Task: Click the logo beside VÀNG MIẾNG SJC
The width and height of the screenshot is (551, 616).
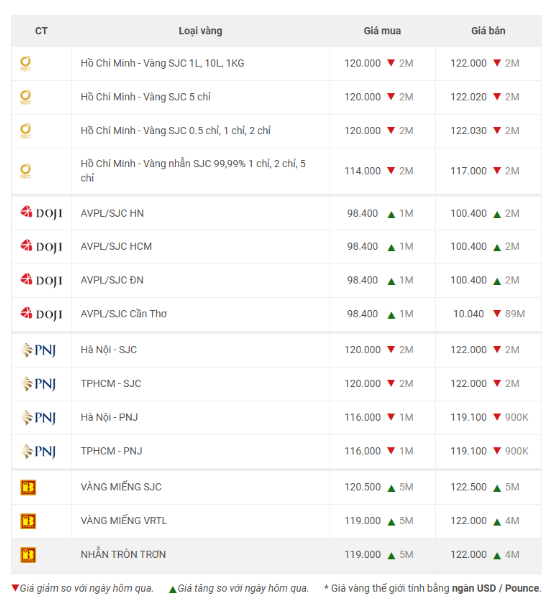Action: pos(28,487)
